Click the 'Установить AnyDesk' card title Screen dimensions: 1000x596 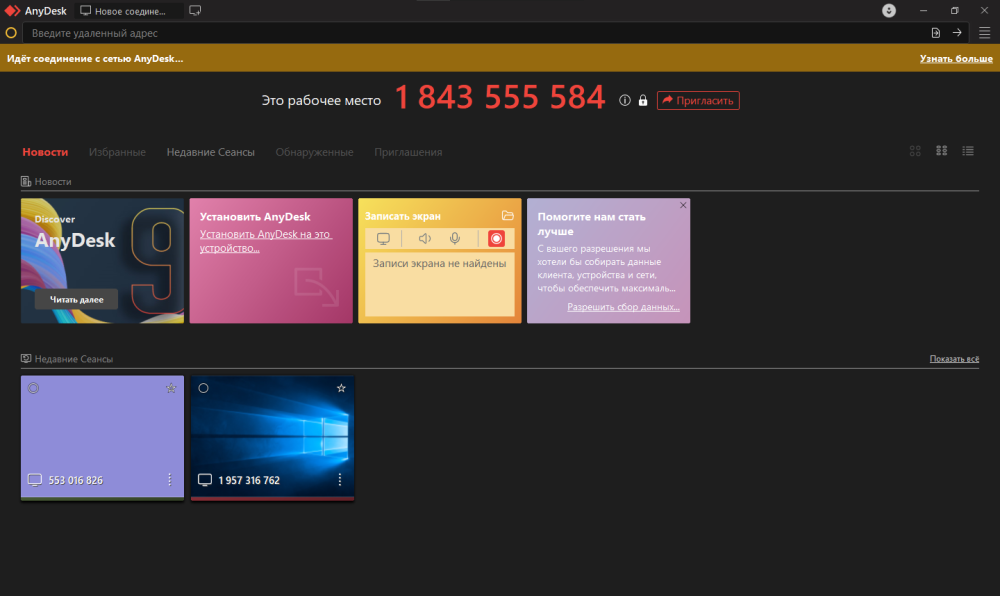[x=255, y=217]
